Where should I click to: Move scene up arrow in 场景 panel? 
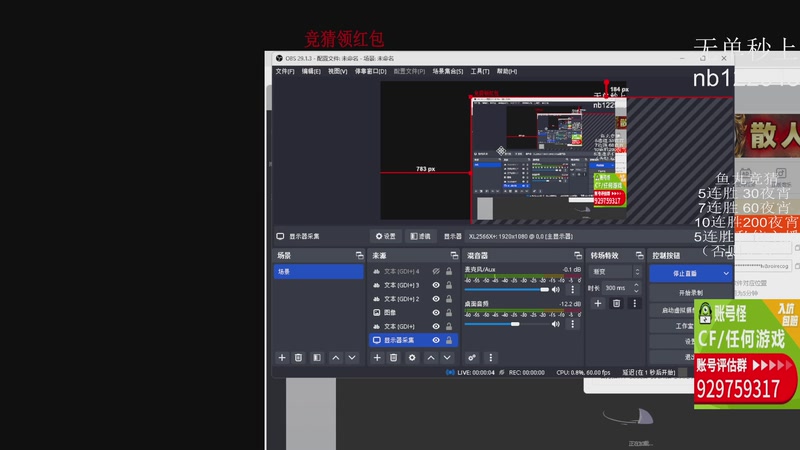point(335,358)
